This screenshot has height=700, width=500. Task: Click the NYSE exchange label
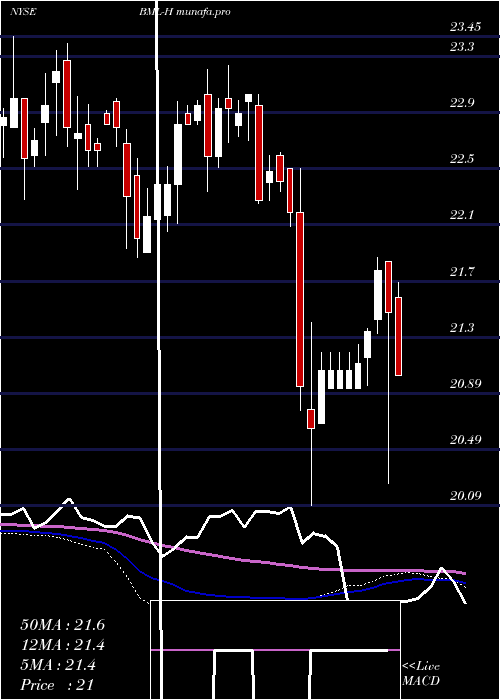23,12
